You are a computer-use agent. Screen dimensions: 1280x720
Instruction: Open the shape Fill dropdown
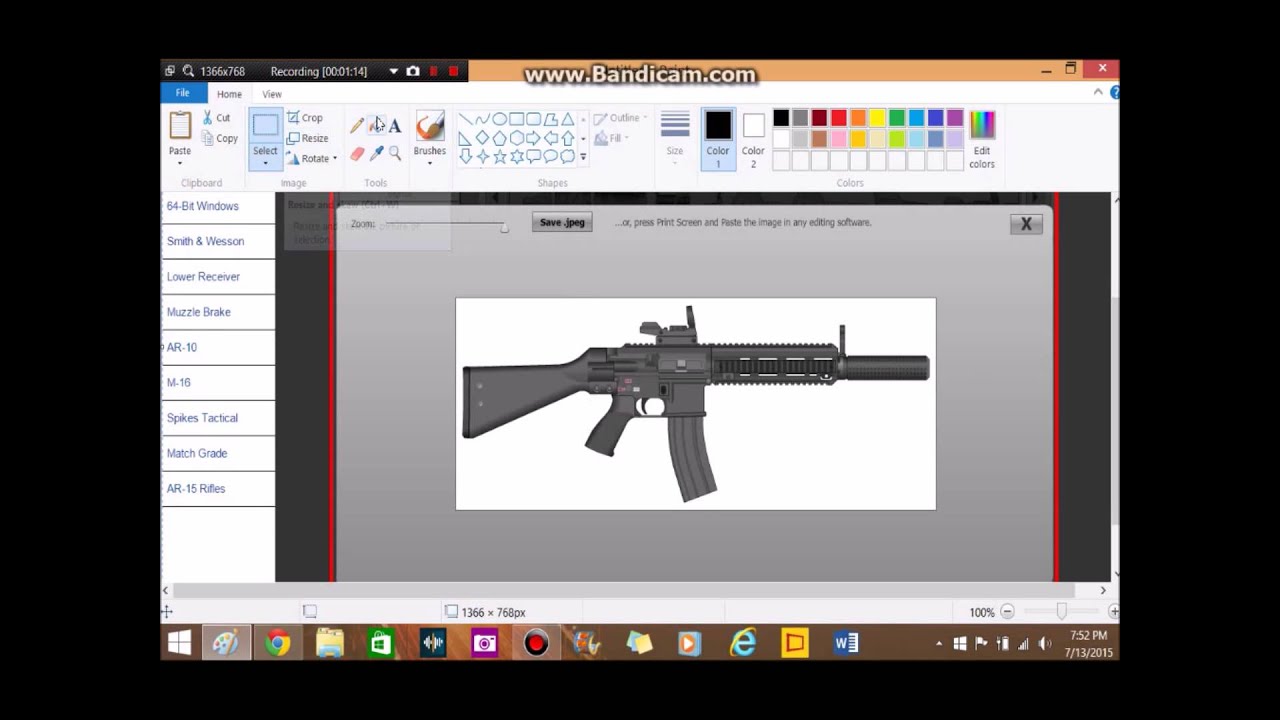[610, 138]
